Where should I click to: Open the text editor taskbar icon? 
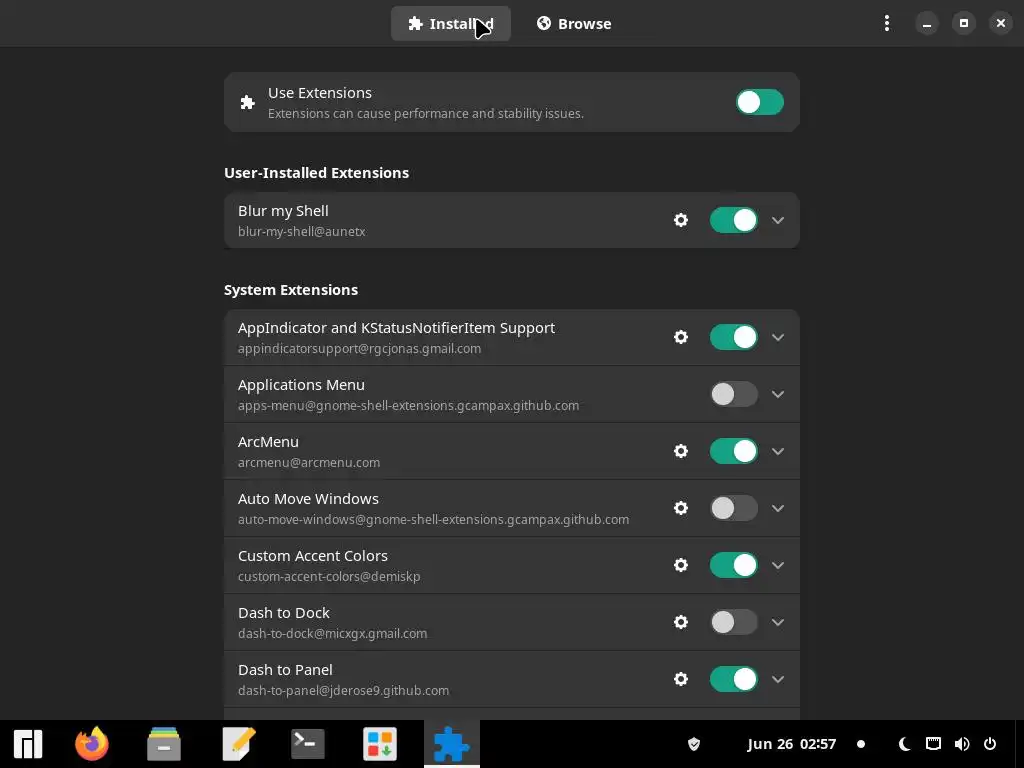238,744
